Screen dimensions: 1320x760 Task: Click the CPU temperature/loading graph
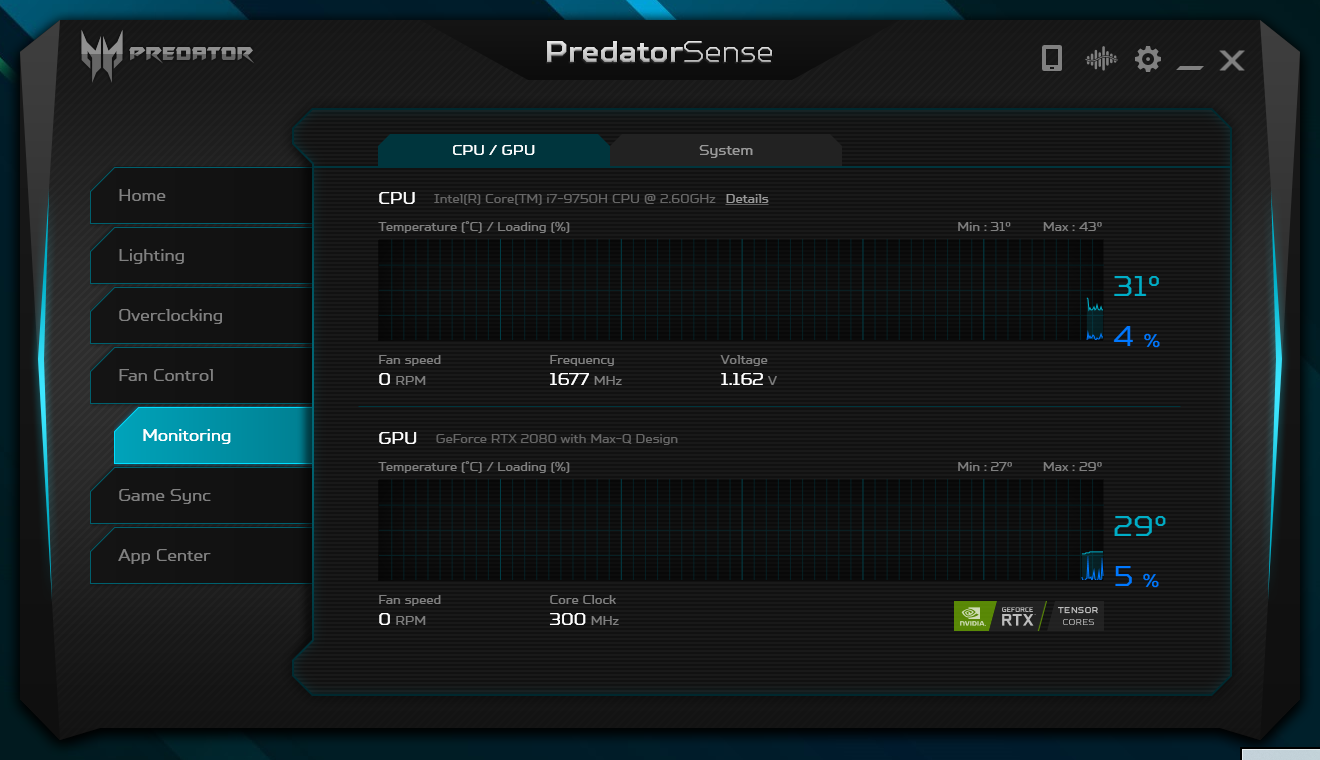(x=741, y=290)
